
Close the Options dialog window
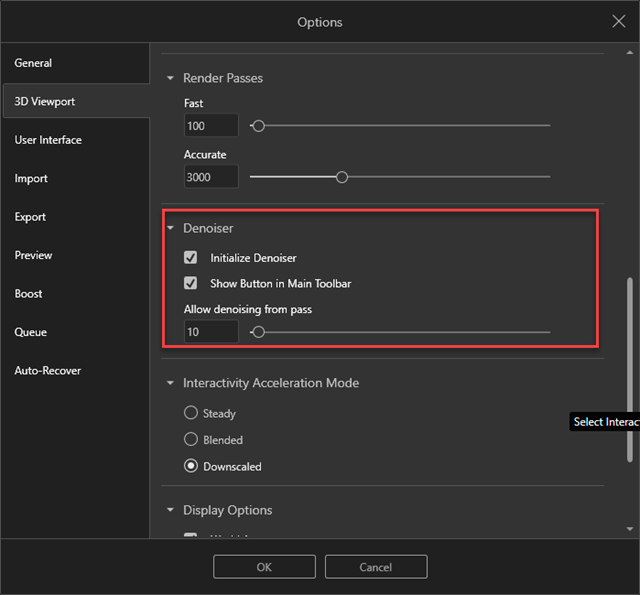coord(618,21)
